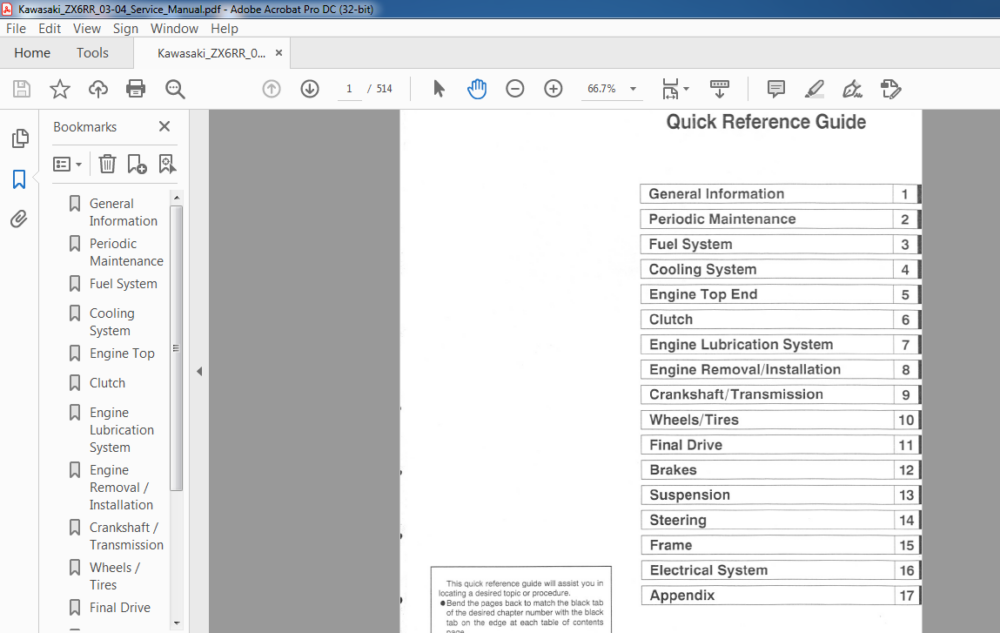Collapse the navigation pane arrow
The image size is (1000, 633).
(199, 371)
